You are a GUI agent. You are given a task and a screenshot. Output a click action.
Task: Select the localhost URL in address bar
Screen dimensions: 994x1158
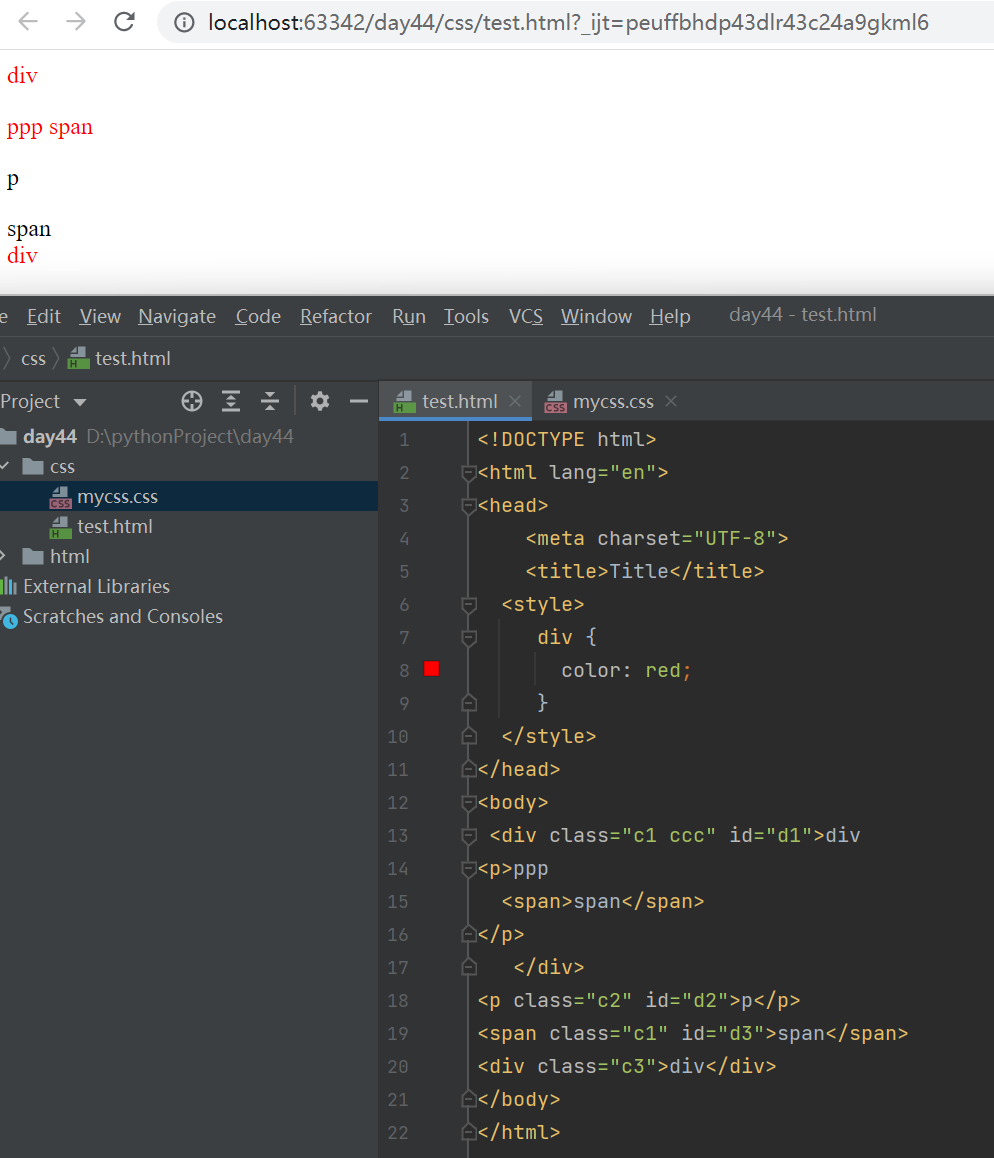click(568, 23)
